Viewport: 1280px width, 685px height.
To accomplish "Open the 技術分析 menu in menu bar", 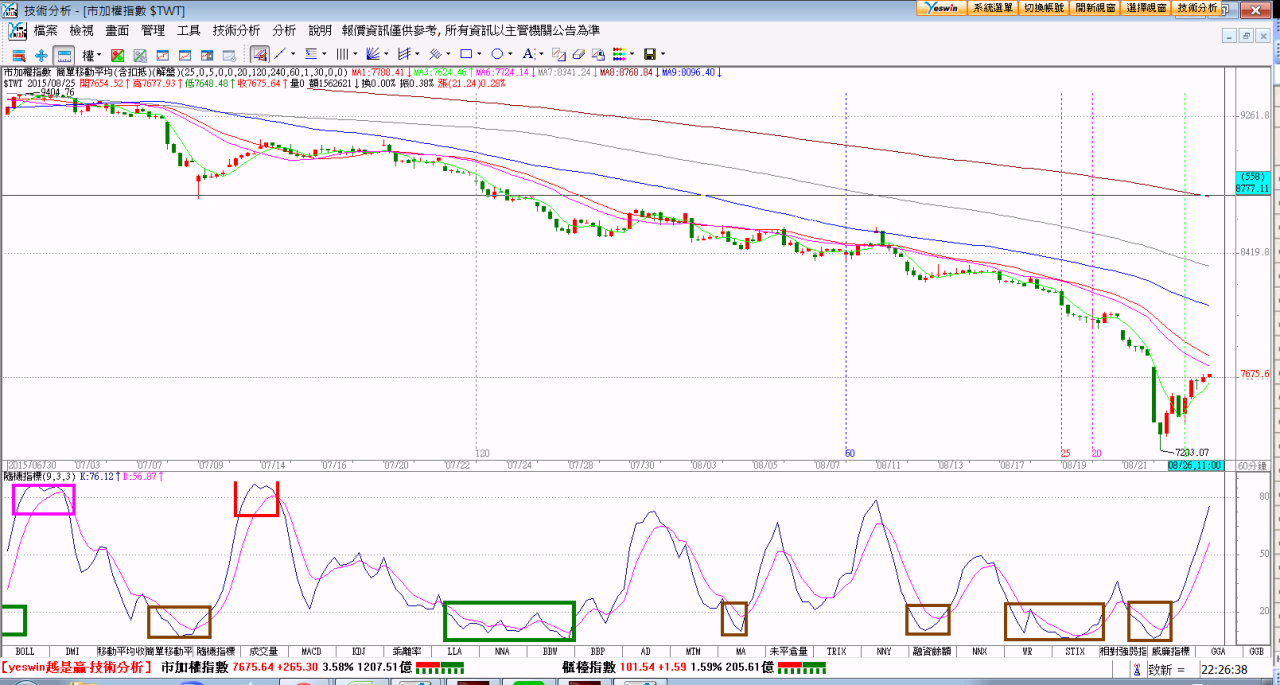I will tap(236, 31).
